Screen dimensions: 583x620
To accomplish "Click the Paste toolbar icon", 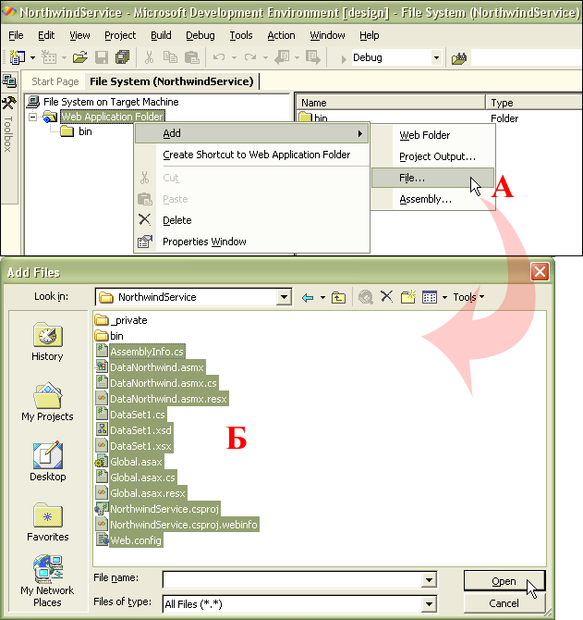I will click(x=192, y=58).
